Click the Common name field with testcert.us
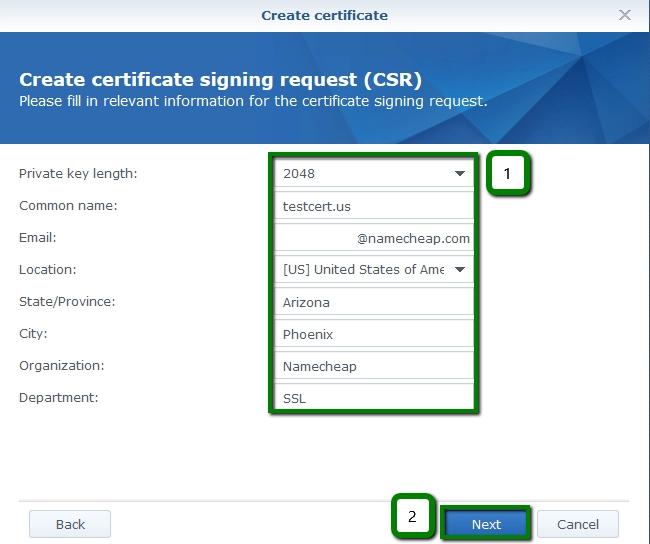 click(372, 206)
